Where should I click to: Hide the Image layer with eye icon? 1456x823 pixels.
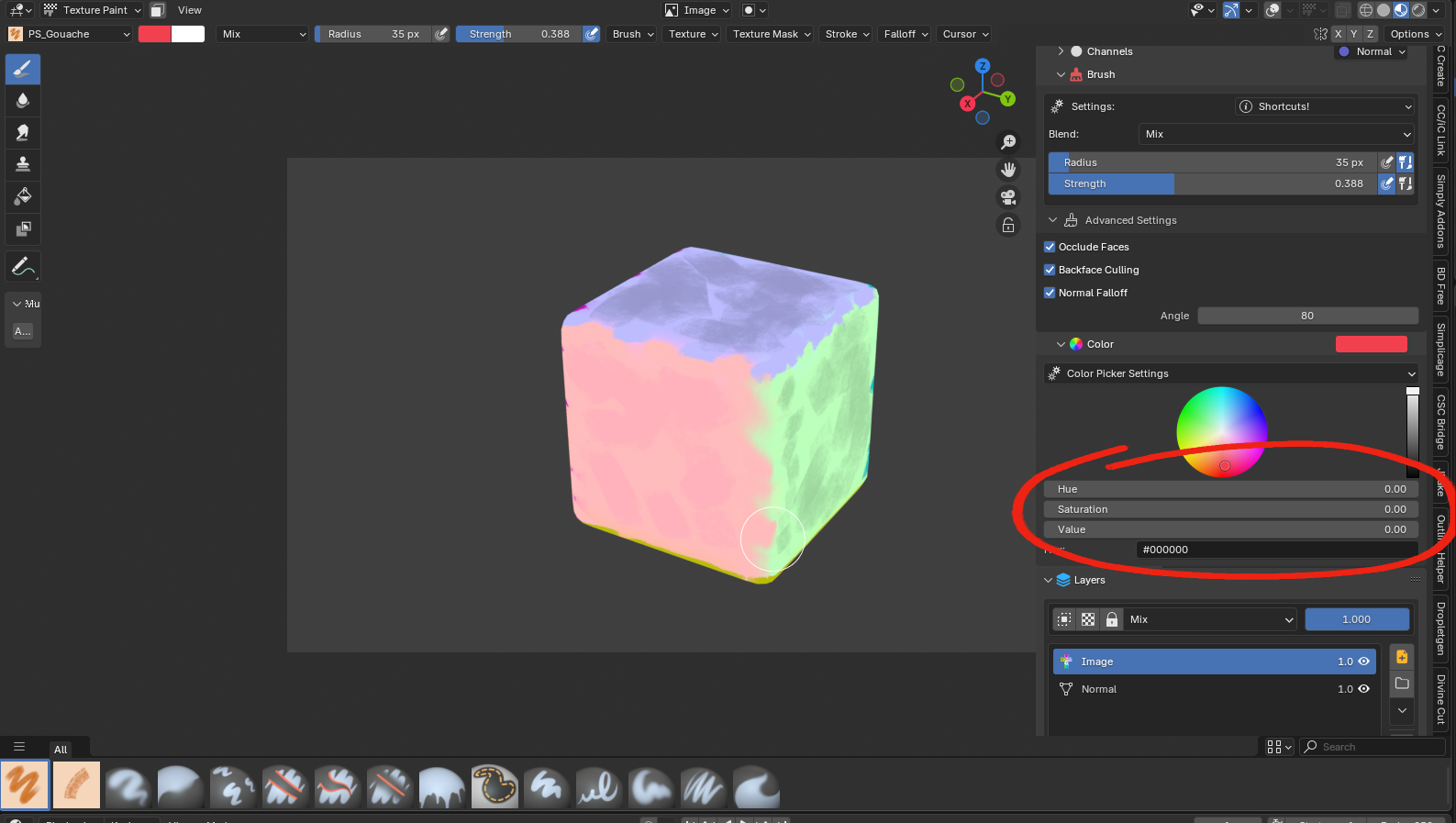tap(1364, 662)
